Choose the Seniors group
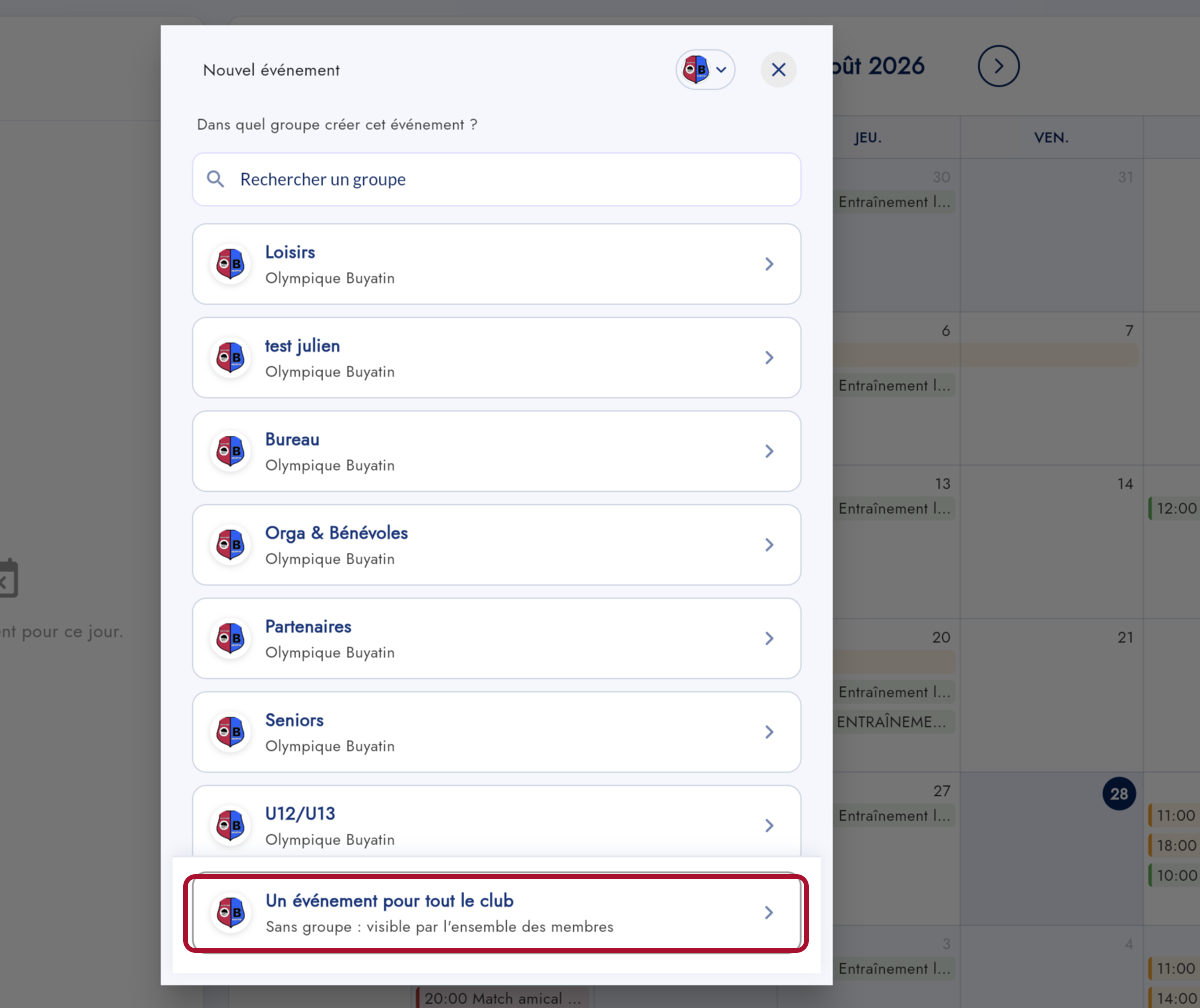The height and width of the screenshot is (1008, 1200). coord(497,732)
